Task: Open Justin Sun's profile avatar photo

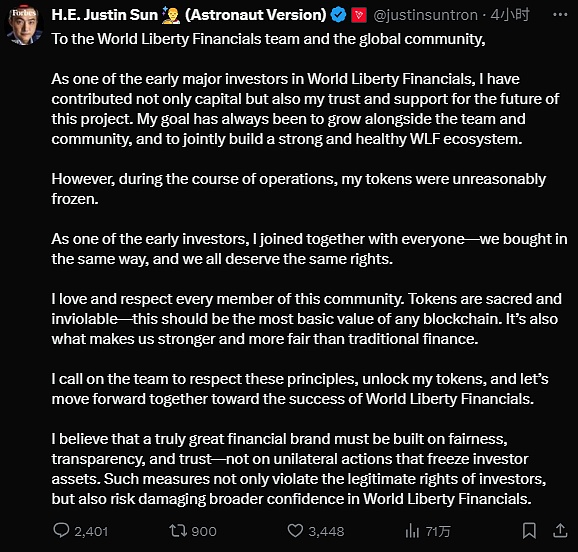Action: click(24, 26)
